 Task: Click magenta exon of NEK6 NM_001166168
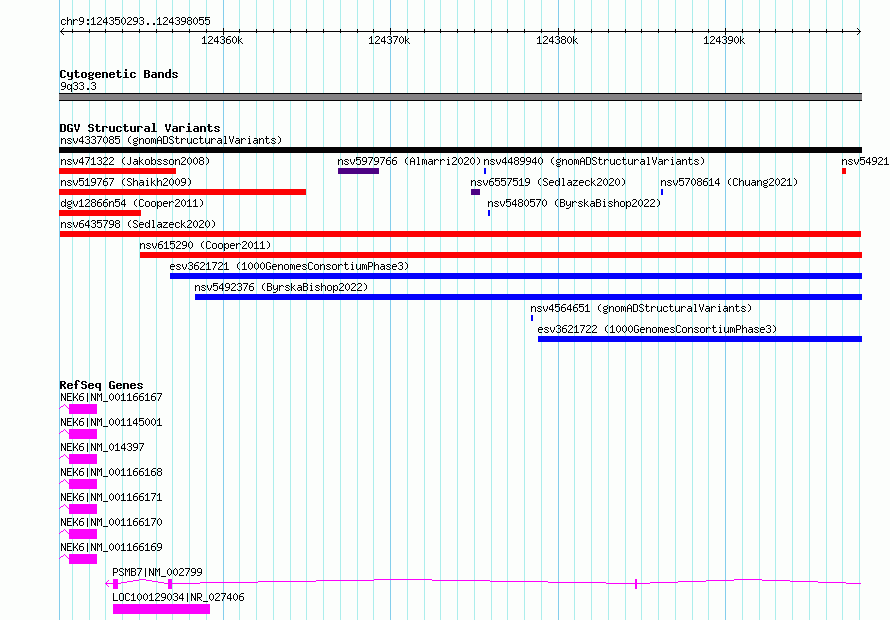pos(83,484)
